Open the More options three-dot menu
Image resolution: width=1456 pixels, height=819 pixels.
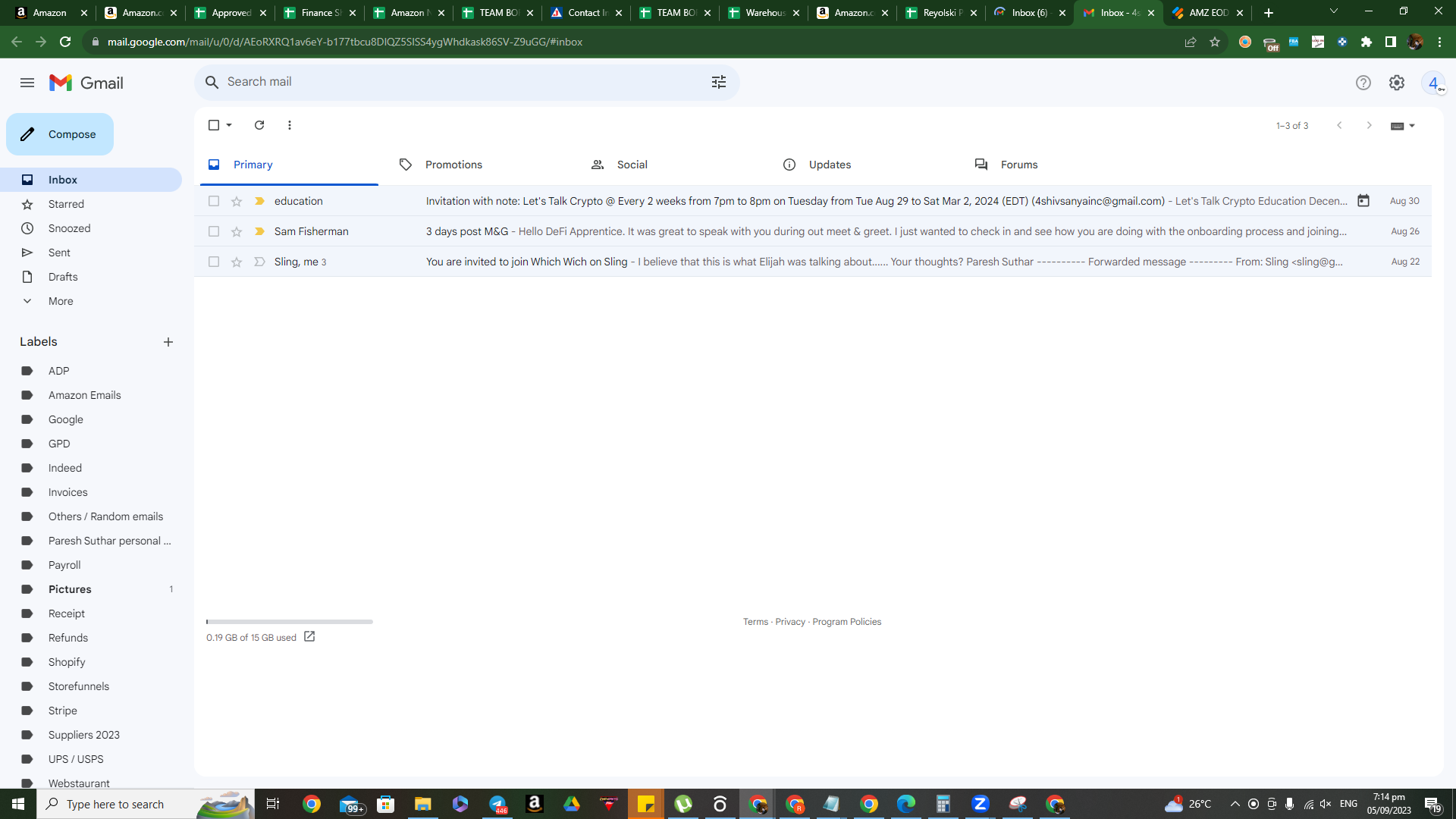pos(290,125)
